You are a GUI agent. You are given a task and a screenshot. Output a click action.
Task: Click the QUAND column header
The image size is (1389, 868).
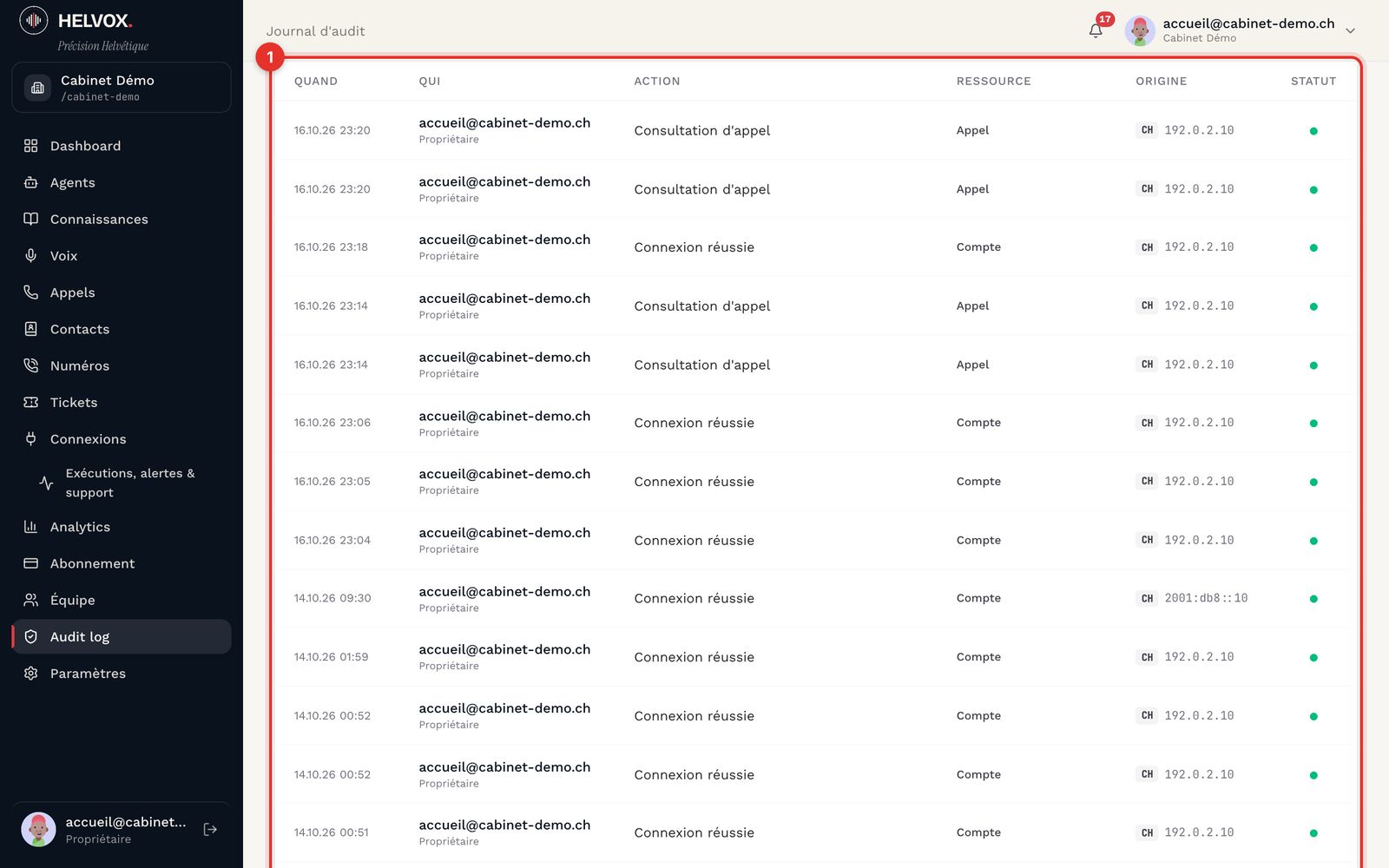[x=316, y=81]
